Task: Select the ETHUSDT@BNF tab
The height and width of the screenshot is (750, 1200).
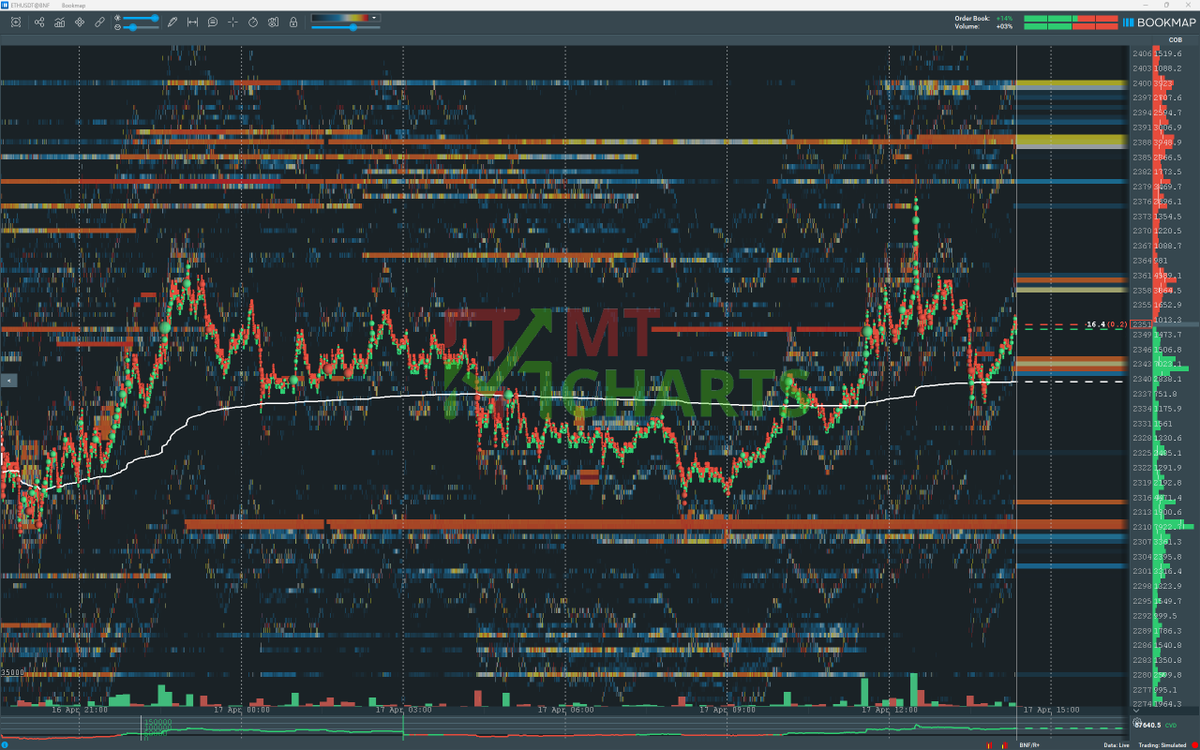Action: (30, 5)
